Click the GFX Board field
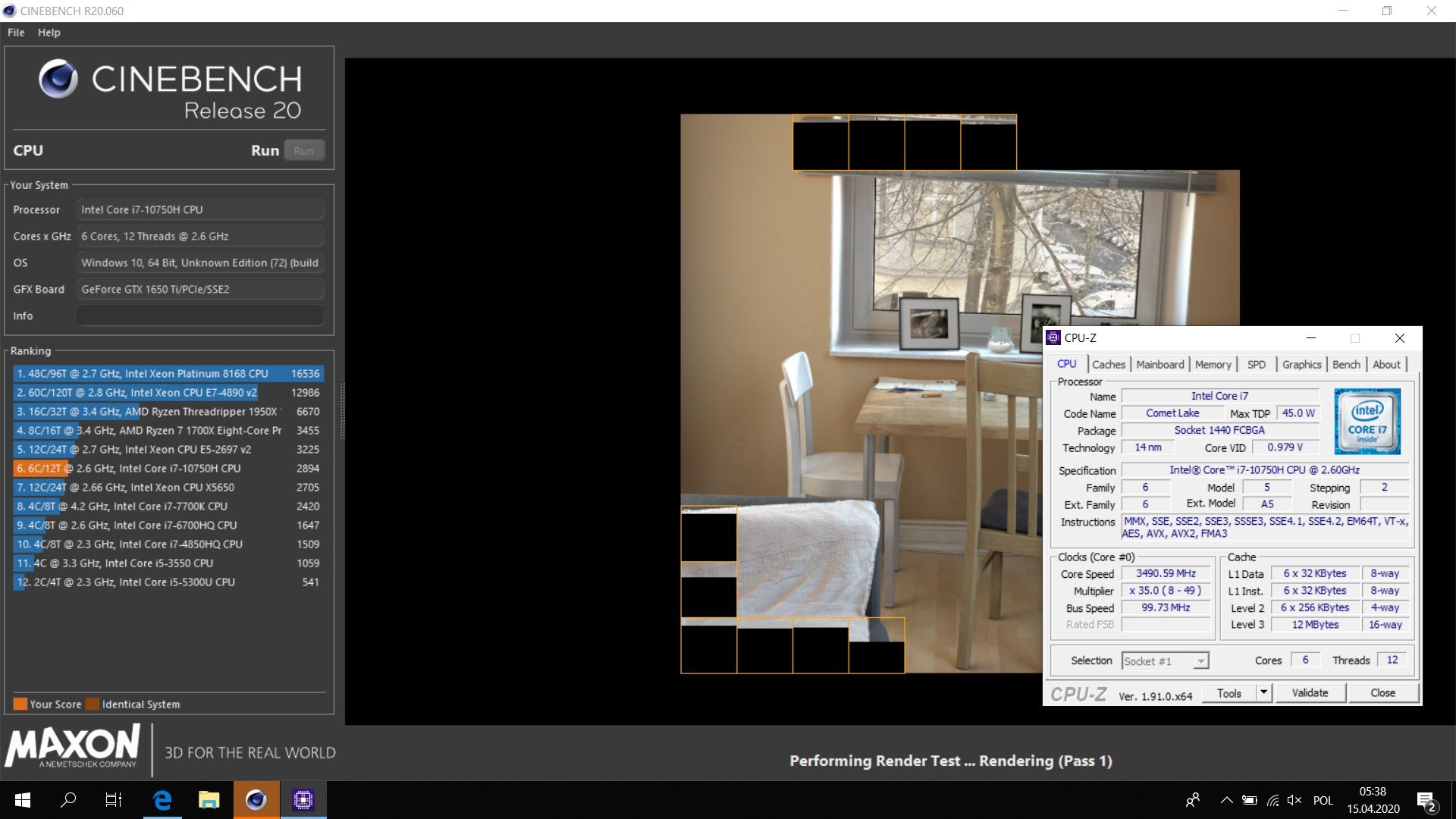This screenshot has width=1456, height=819. coord(200,289)
